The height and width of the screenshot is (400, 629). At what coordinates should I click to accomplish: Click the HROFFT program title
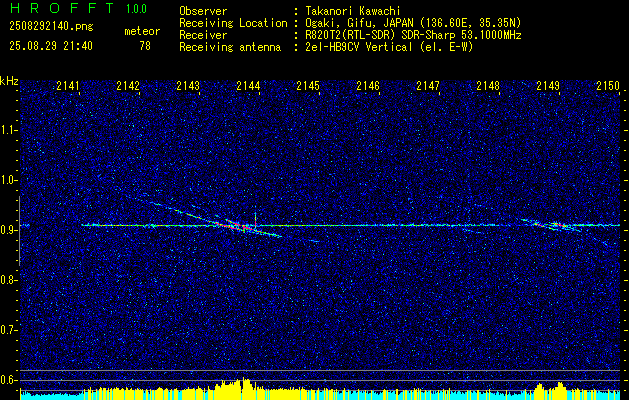61,8
